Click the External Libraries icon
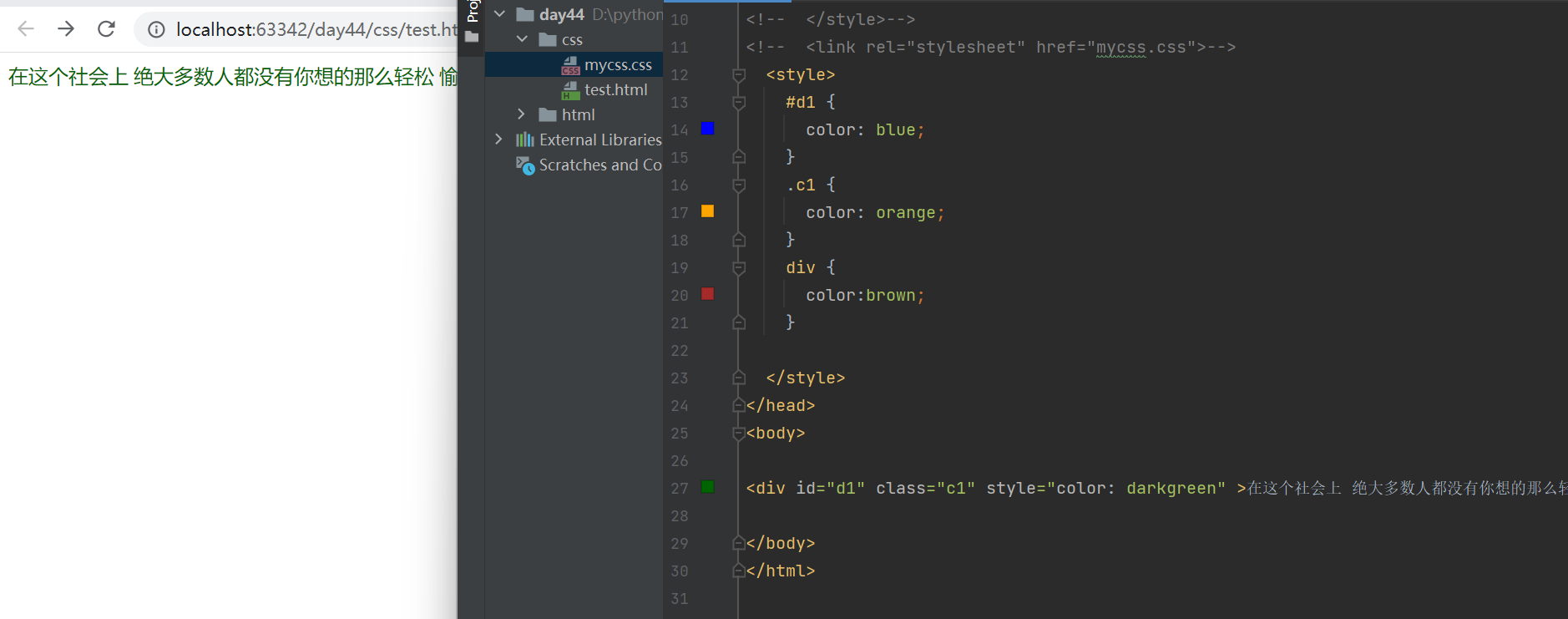Screen dimensions: 1568x619 (x=525, y=140)
